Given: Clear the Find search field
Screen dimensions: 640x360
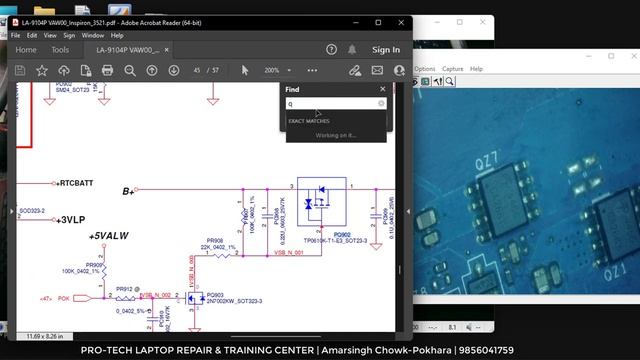Looking at the screenshot, I should (381, 103).
